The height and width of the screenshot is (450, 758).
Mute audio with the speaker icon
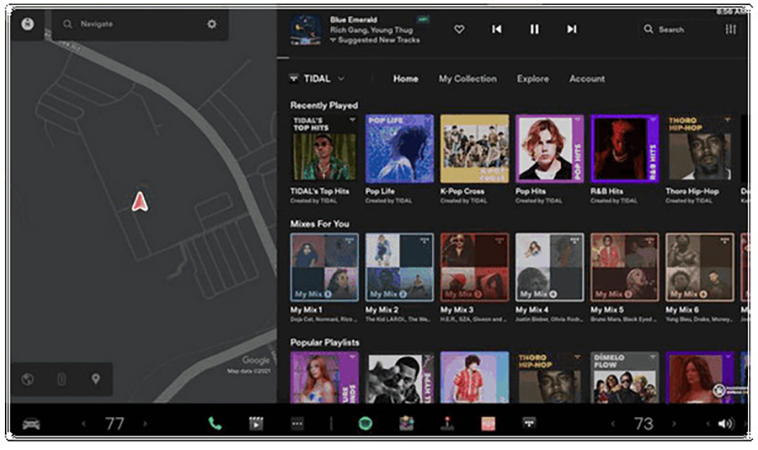tap(725, 424)
